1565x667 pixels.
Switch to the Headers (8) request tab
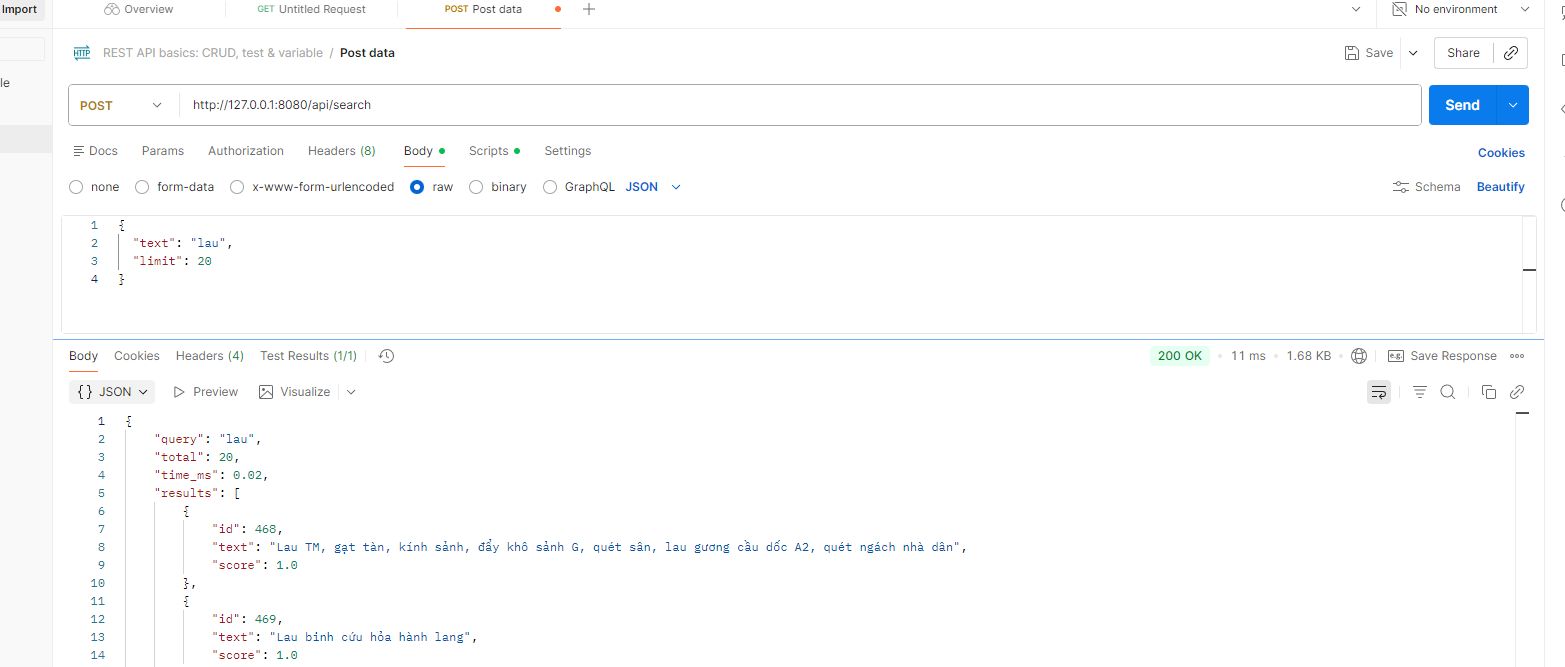[341, 150]
